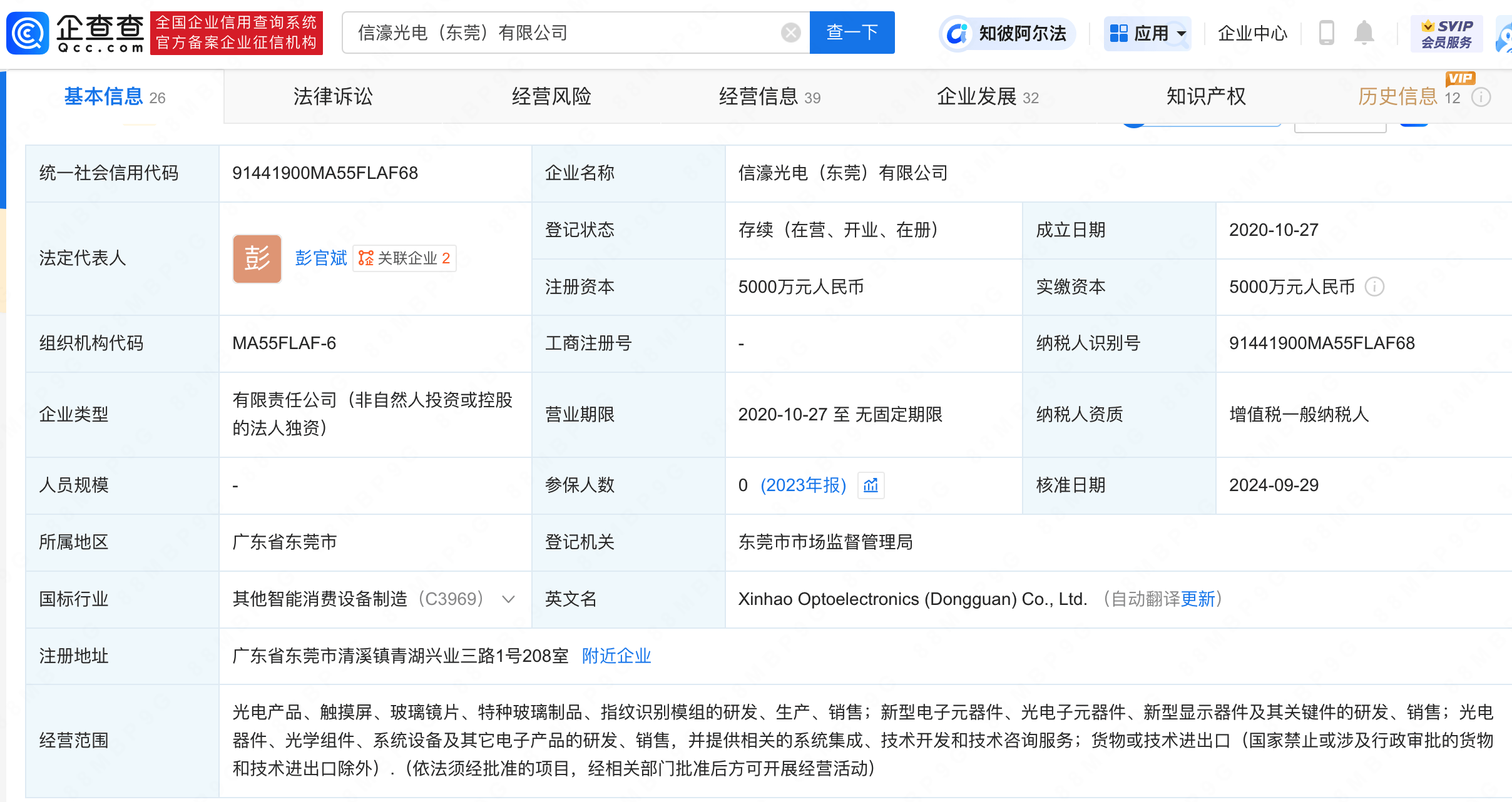Image resolution: width=1512 pixels, height=802 pixels.
Task: Clear the search box with the X icon
Action: pyautogui.click(x=790, y=33)
